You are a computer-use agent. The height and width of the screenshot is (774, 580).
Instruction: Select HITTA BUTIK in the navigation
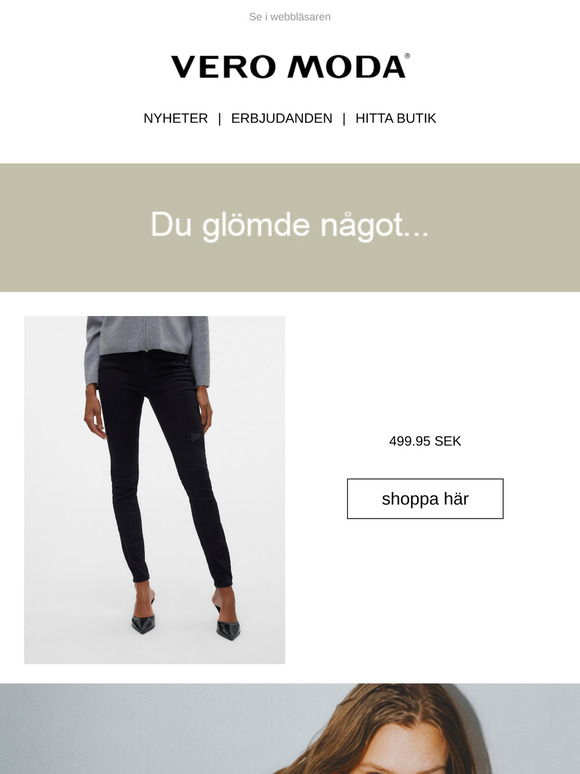tap(396, 118)
